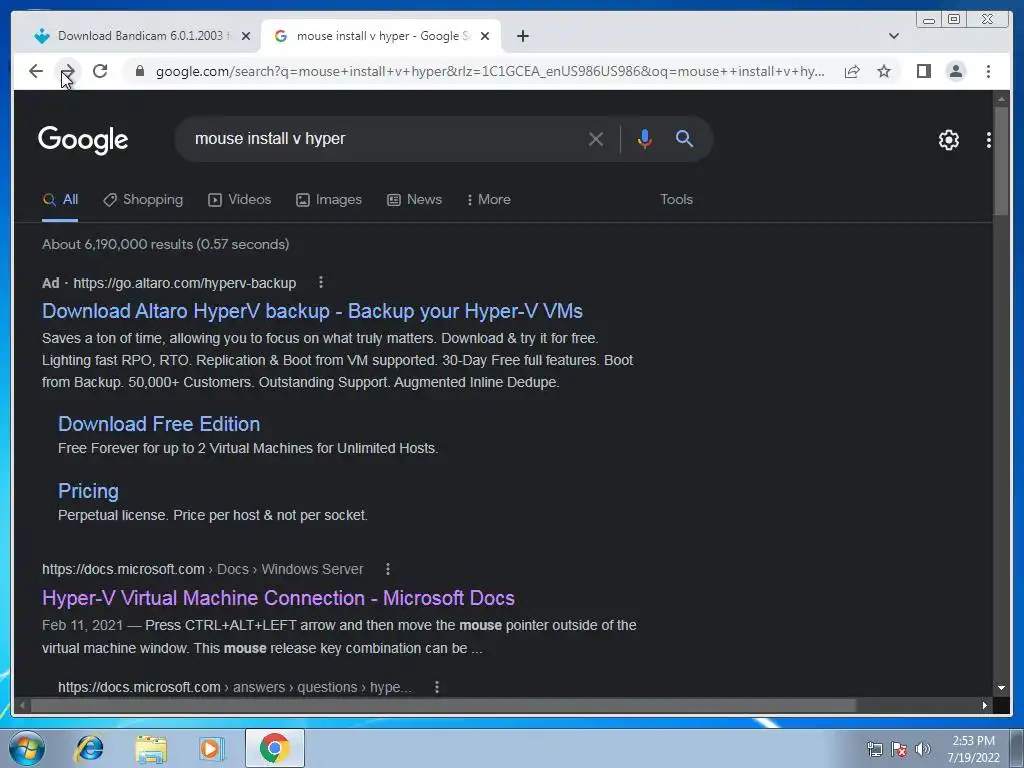Open Windows Media Player from taskbar
Image resolution: width=1024 pixels, height=768 pixels.
click(x=212, y=748)
